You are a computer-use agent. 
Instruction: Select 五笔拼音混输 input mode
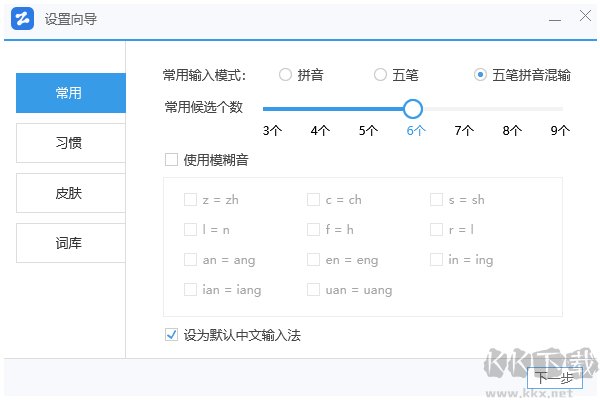[x=481, y=75]
